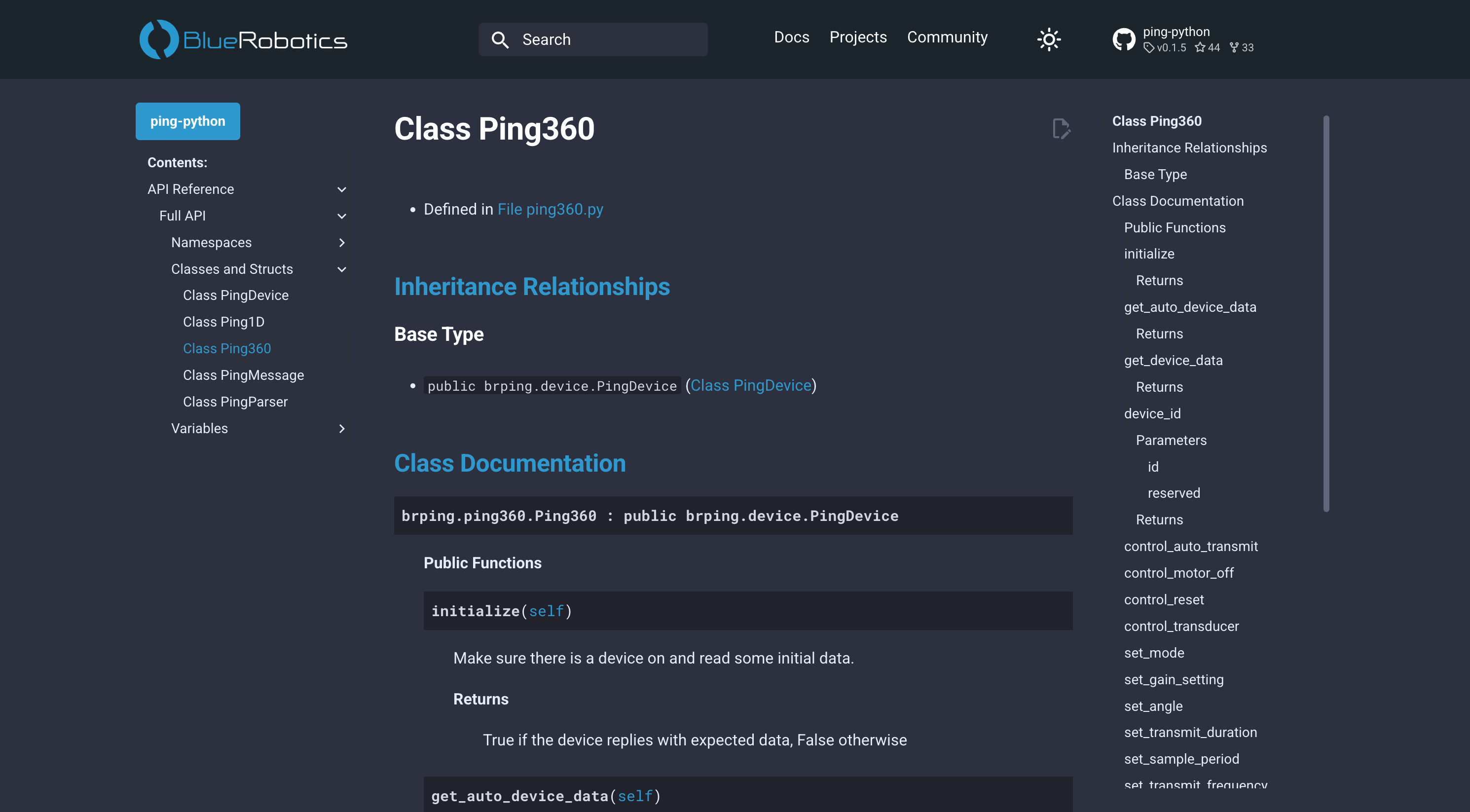Viewport: 1470px width, 812px height.
Task: Click the table of contents scrollbar
Action: click(x=1326, y=314)
